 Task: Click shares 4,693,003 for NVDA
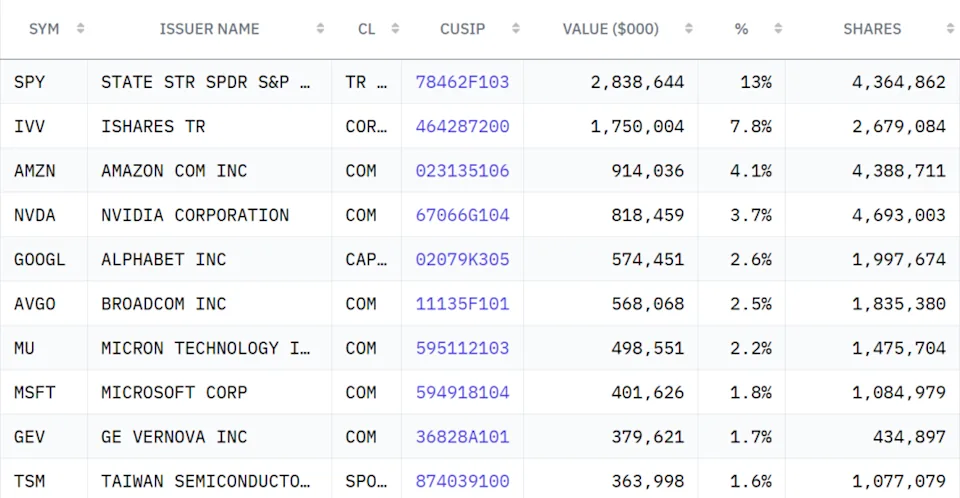point(899,215)
